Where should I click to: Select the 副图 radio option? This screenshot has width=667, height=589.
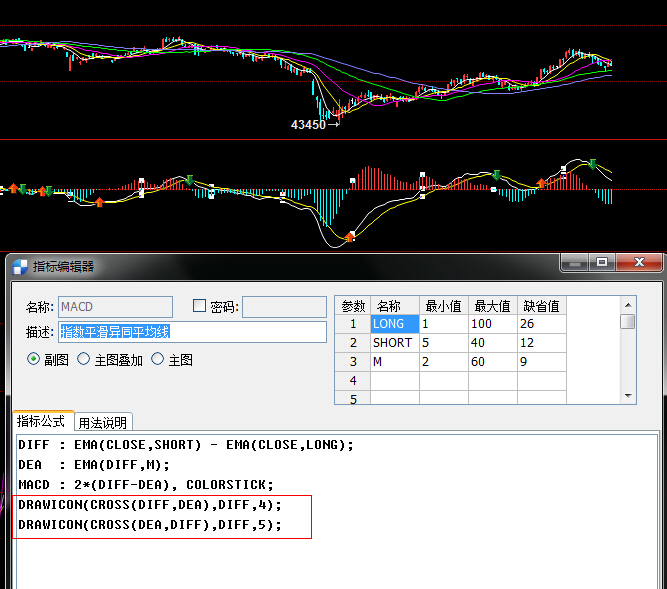pyautogui.click(x=34, y=359)
